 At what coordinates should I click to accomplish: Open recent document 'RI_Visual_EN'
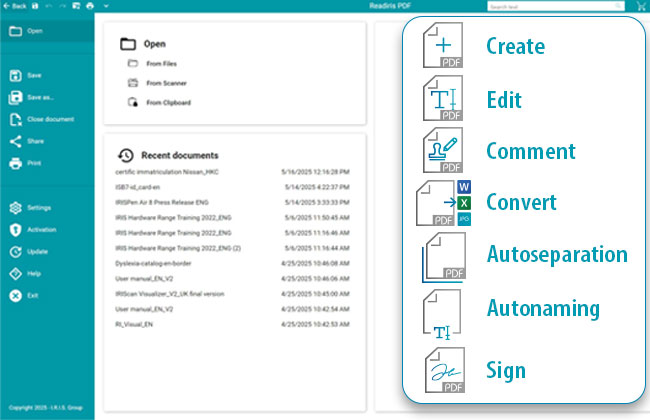pos(233,324)
